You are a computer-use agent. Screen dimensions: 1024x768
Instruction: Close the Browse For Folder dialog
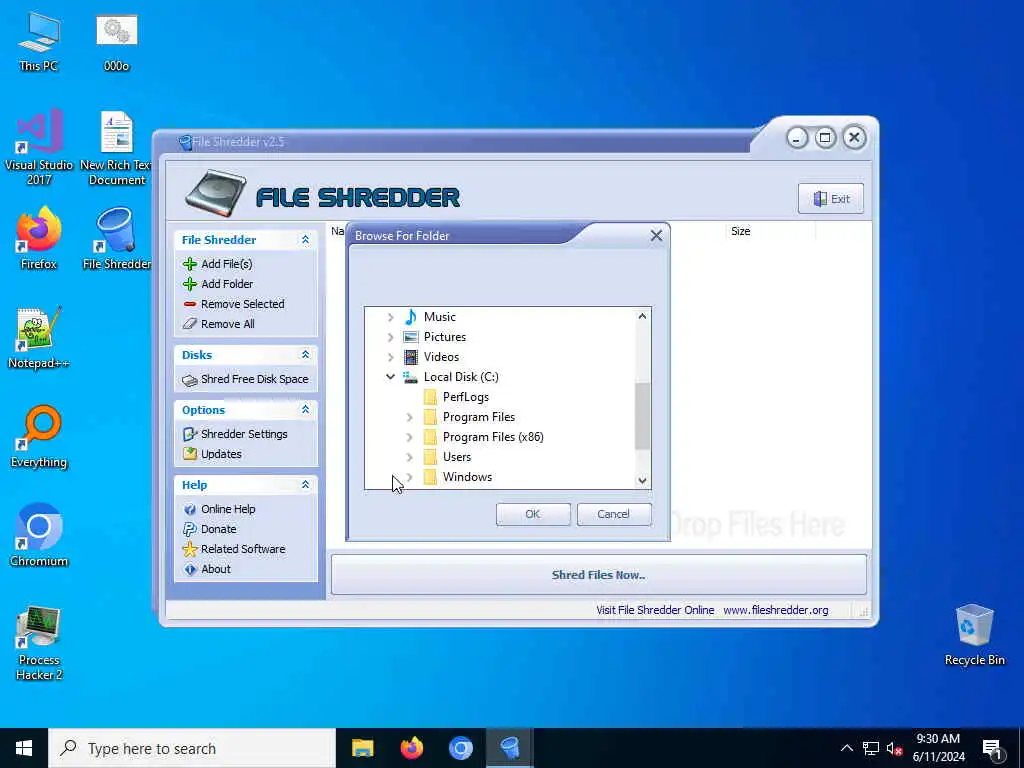(x=656, y=236)
